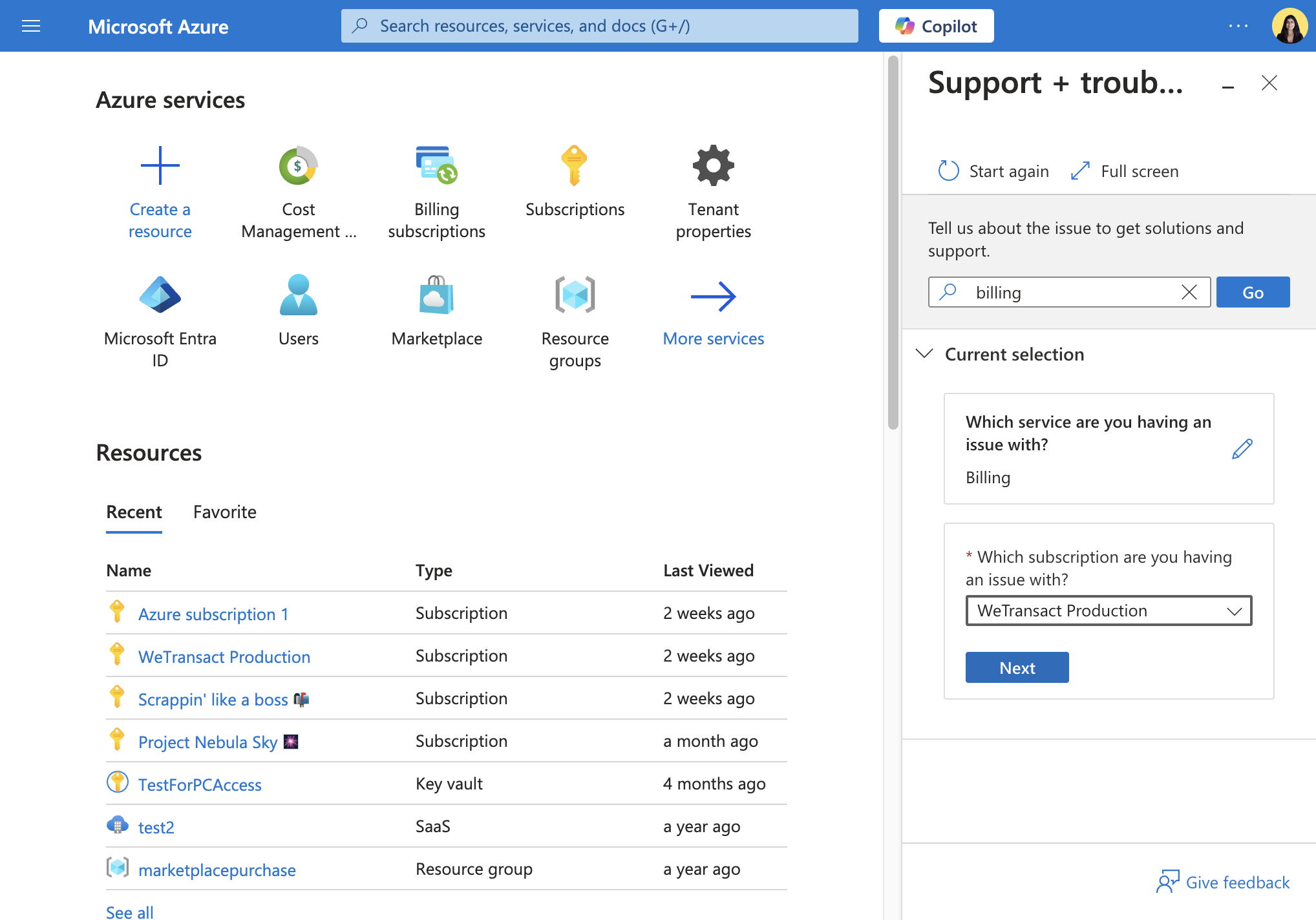
Task: Switch support panel to Full screen
Action: coord(1124,171)
